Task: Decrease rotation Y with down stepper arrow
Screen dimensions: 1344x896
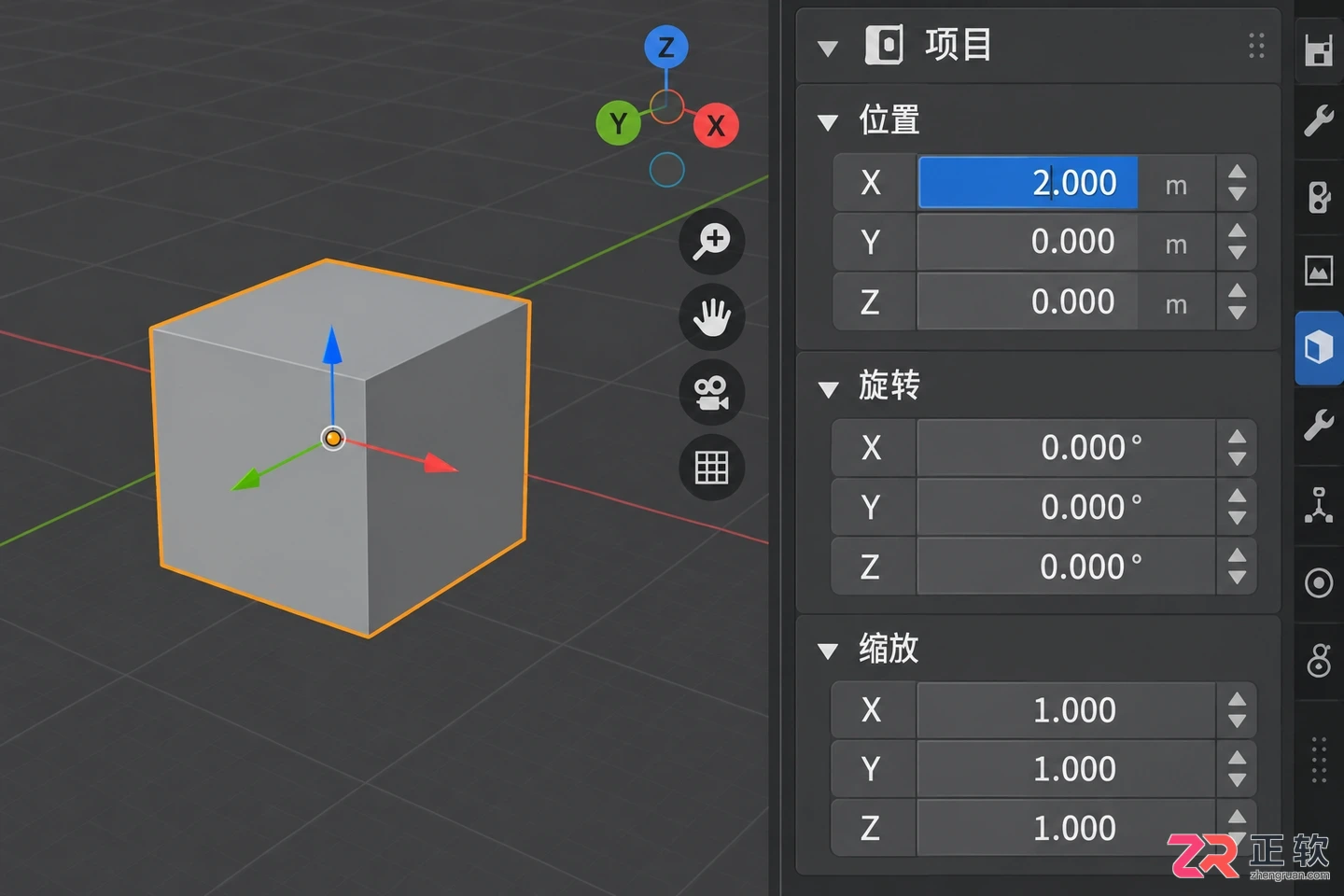Action: [x=1237, y=518]
